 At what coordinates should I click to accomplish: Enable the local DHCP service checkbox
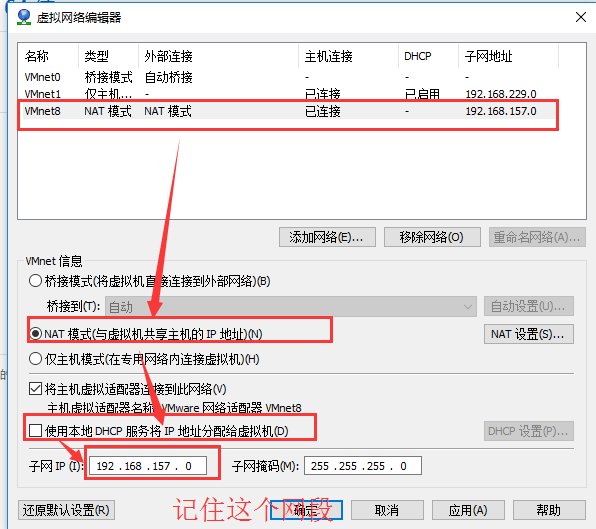click(x=35, y=431)
